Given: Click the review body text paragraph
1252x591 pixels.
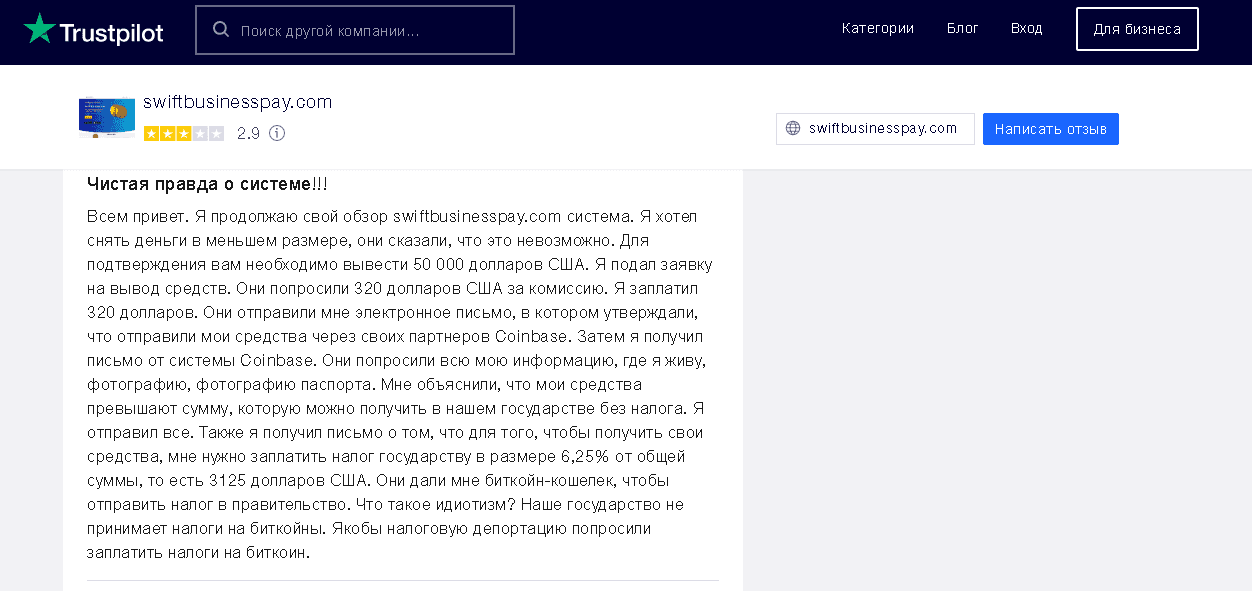Looking at the screenshot, I should pyautogui.click(x=400, y=384).
